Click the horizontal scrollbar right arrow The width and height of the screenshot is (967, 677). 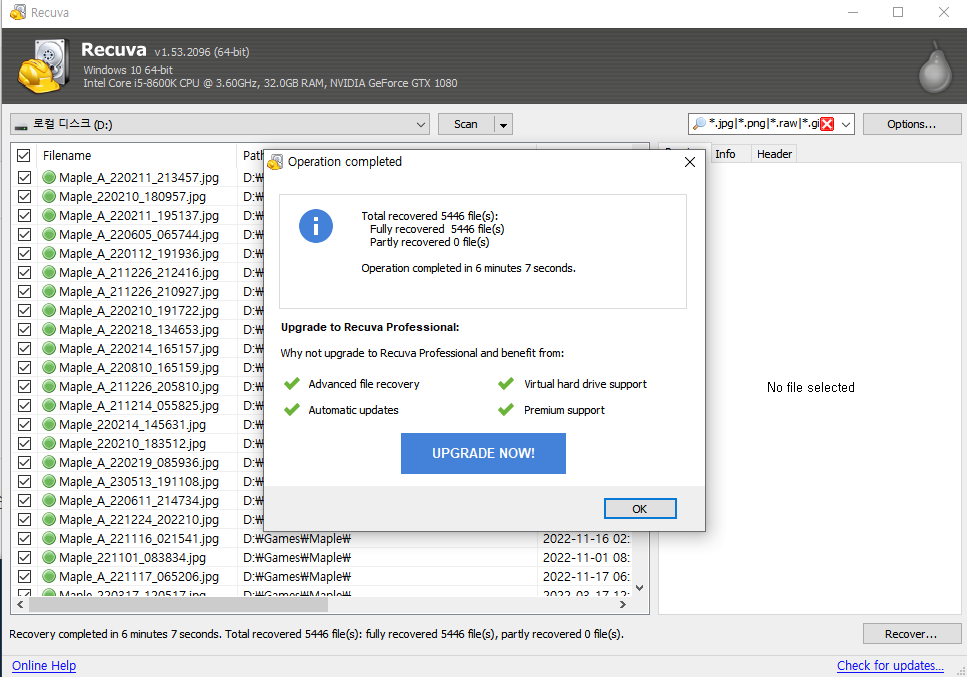(623, 605)
